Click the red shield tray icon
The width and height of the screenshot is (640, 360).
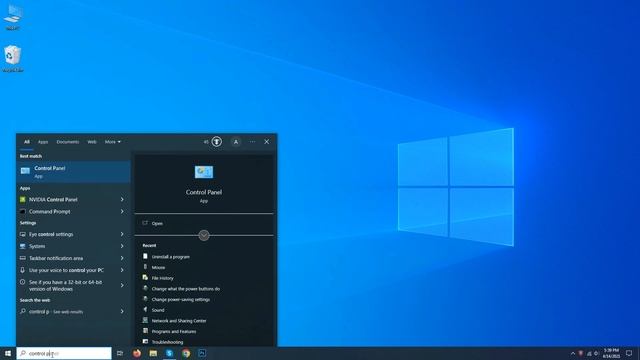(x=581, y=353)
